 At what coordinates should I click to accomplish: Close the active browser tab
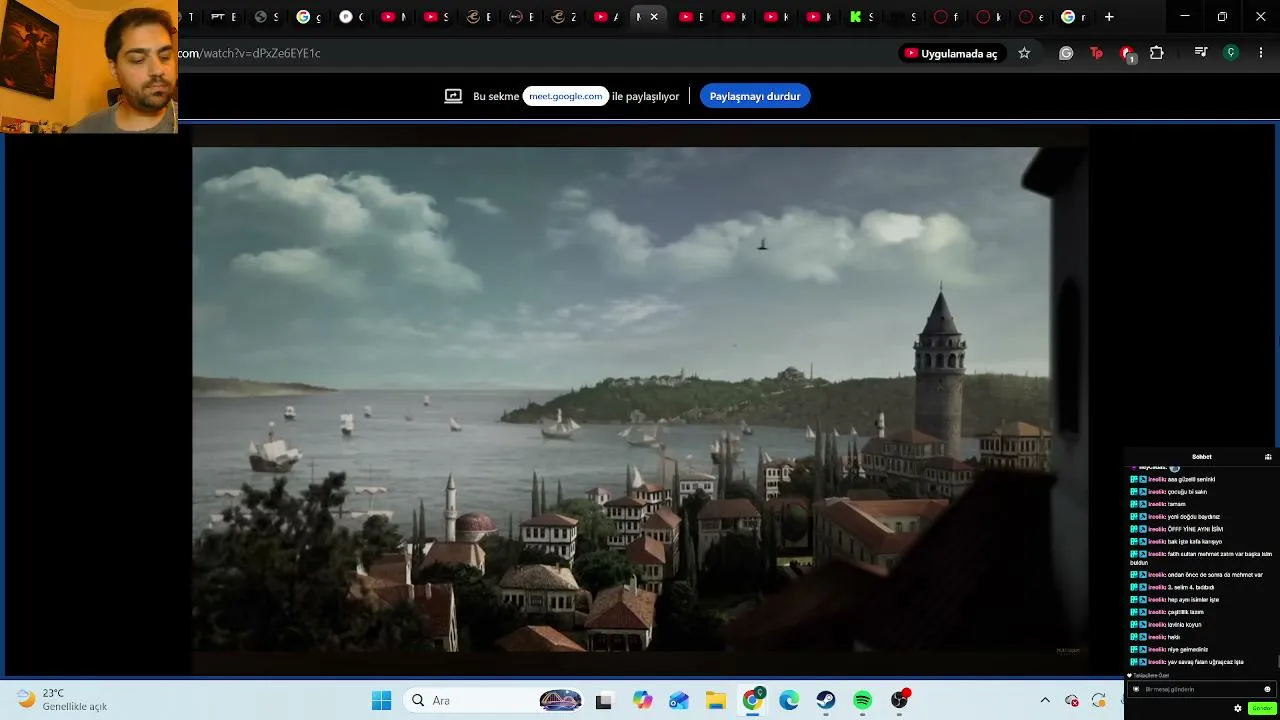click(x=654, y=17)
